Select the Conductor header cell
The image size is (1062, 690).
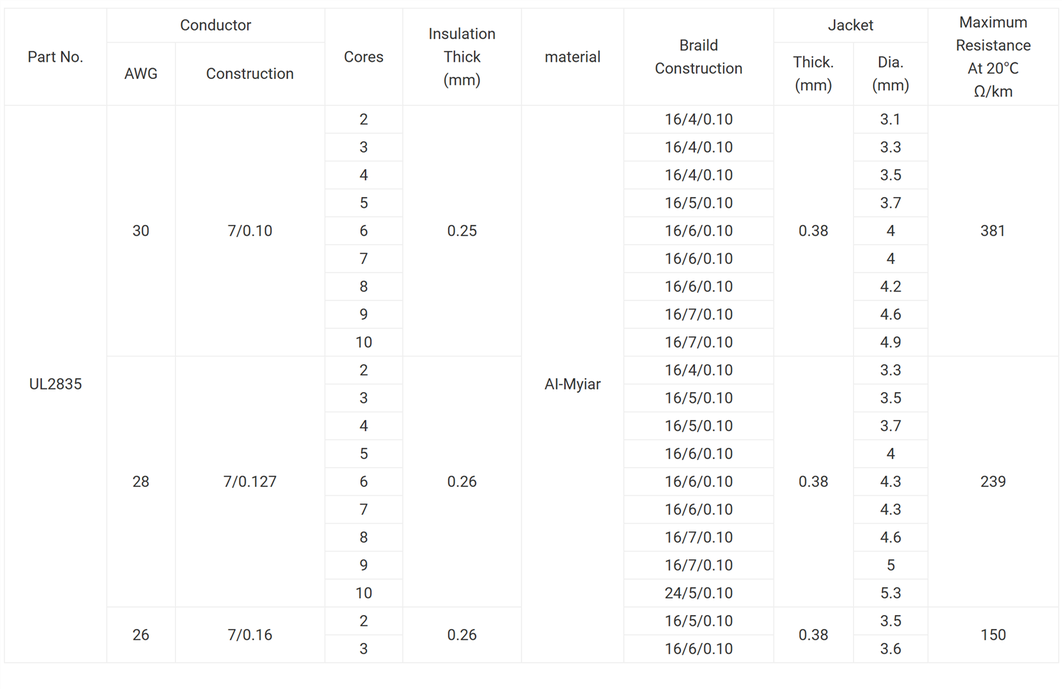(215, 25)
